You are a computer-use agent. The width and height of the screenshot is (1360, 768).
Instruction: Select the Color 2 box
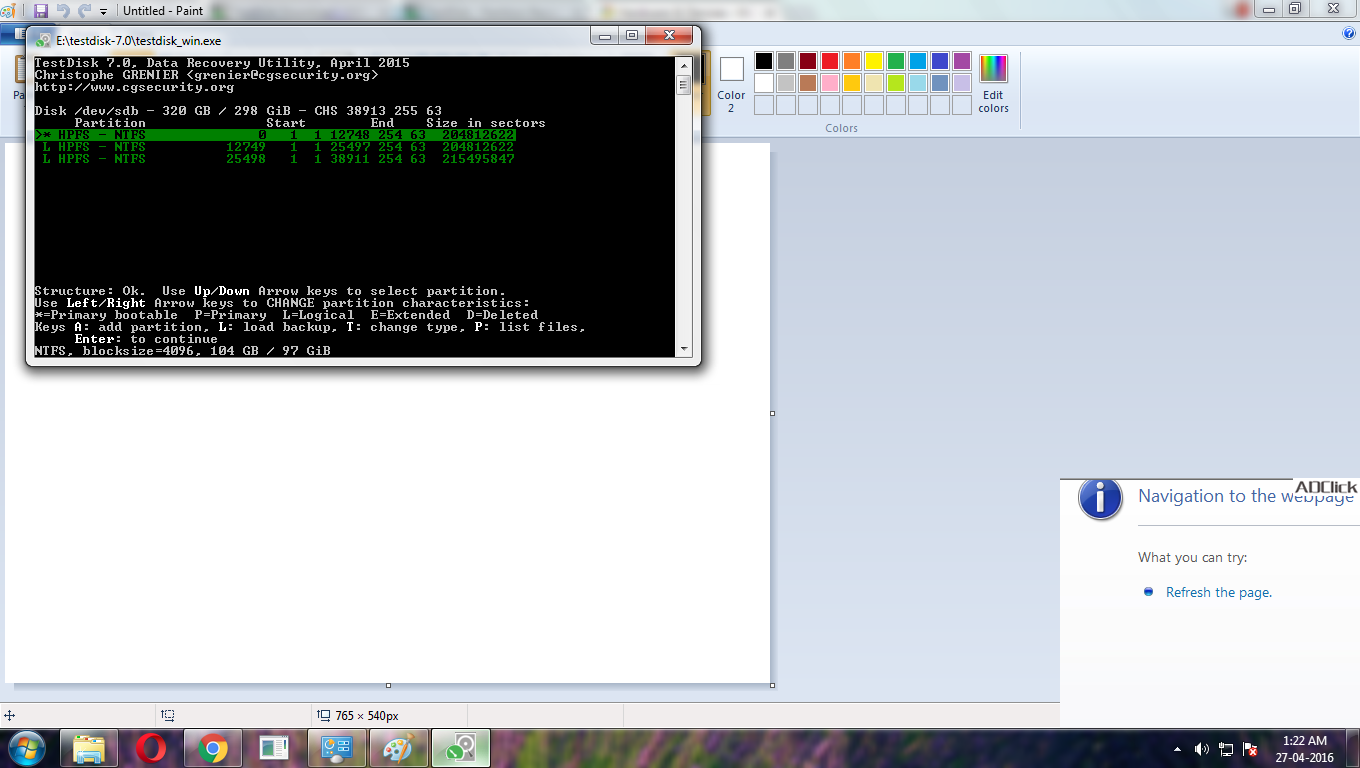point(732,84)
